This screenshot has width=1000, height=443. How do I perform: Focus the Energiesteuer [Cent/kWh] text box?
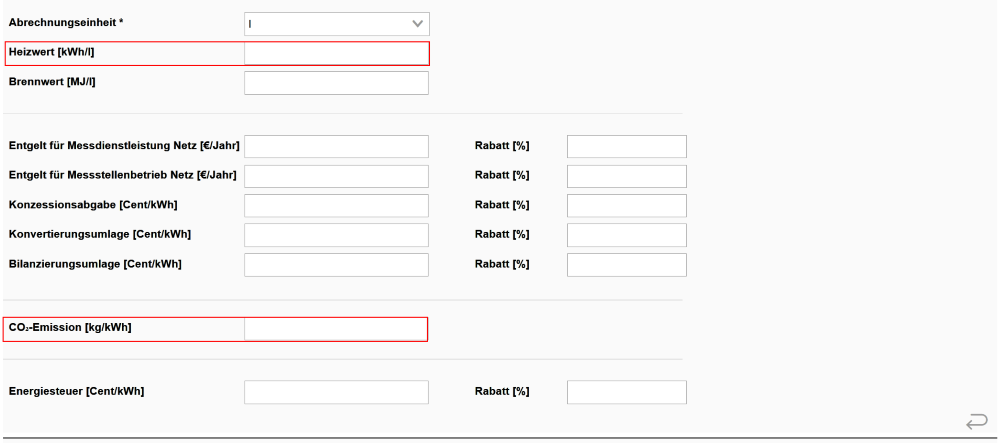(336, 392)
